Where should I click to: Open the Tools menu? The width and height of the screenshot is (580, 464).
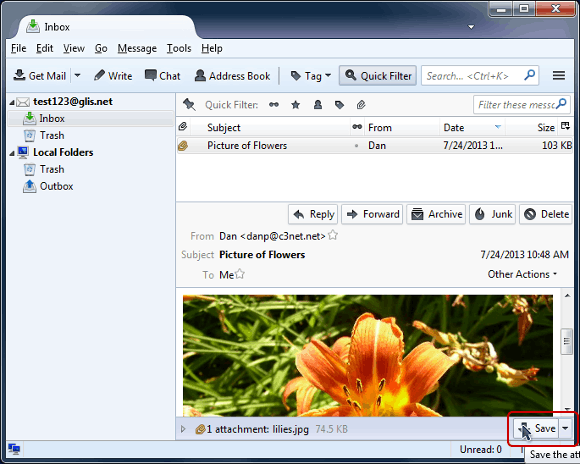(179, 48)
